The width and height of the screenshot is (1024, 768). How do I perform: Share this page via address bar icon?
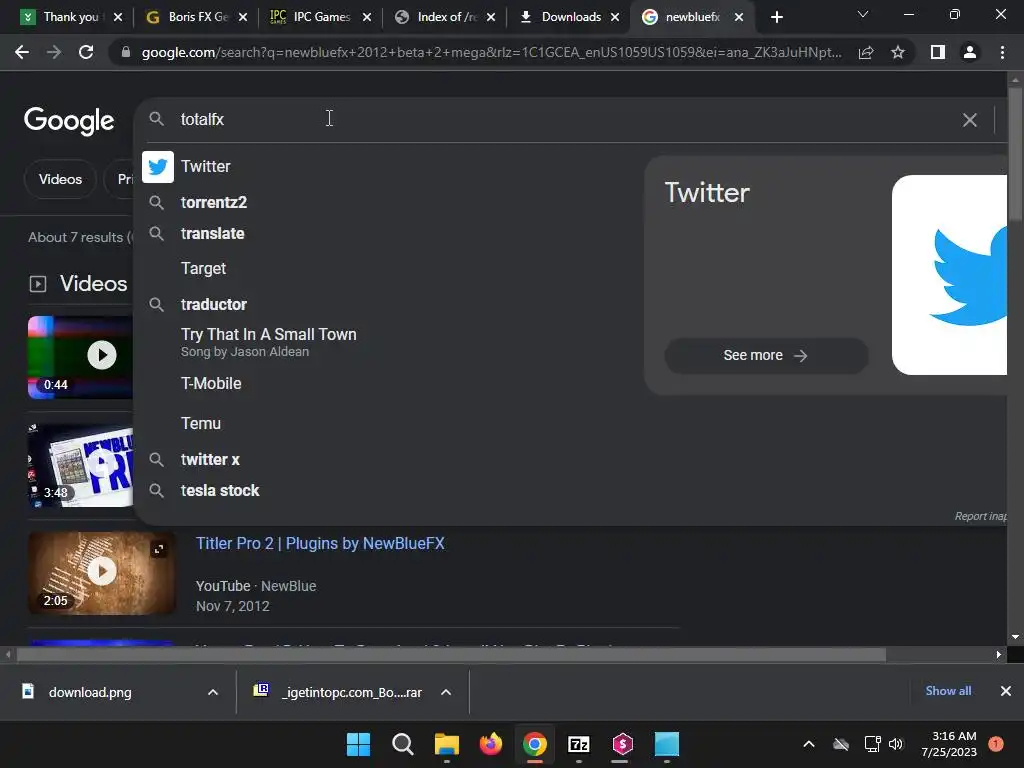[x=866, y=52]
